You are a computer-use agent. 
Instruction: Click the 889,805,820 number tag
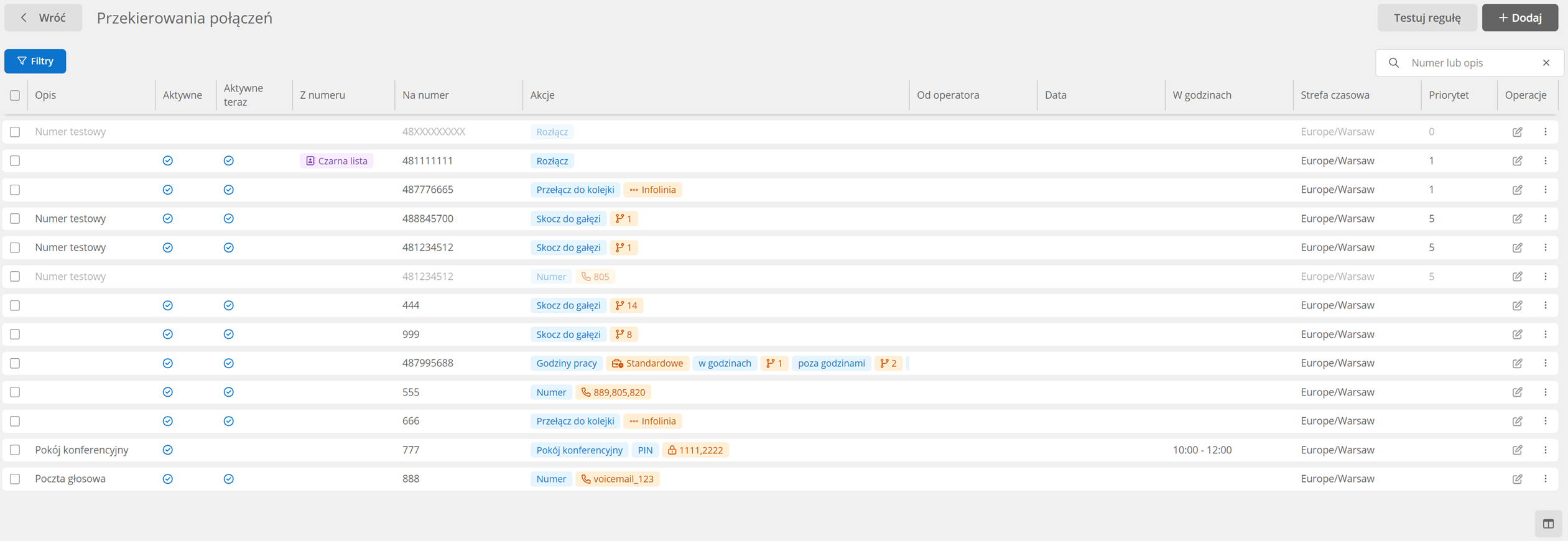coord(613,392)
